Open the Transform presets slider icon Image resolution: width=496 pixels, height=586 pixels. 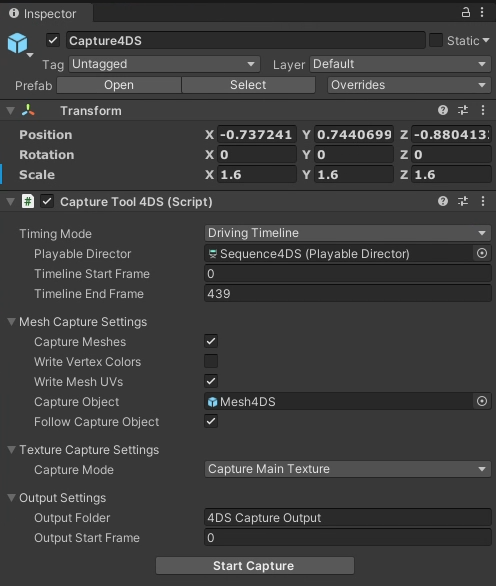(463, 110)
